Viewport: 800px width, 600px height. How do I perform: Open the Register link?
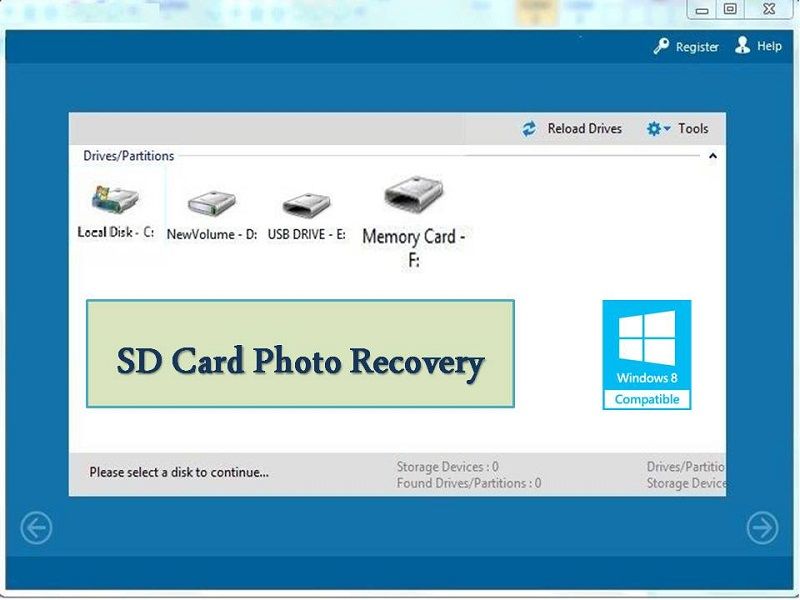click(697, 47)
